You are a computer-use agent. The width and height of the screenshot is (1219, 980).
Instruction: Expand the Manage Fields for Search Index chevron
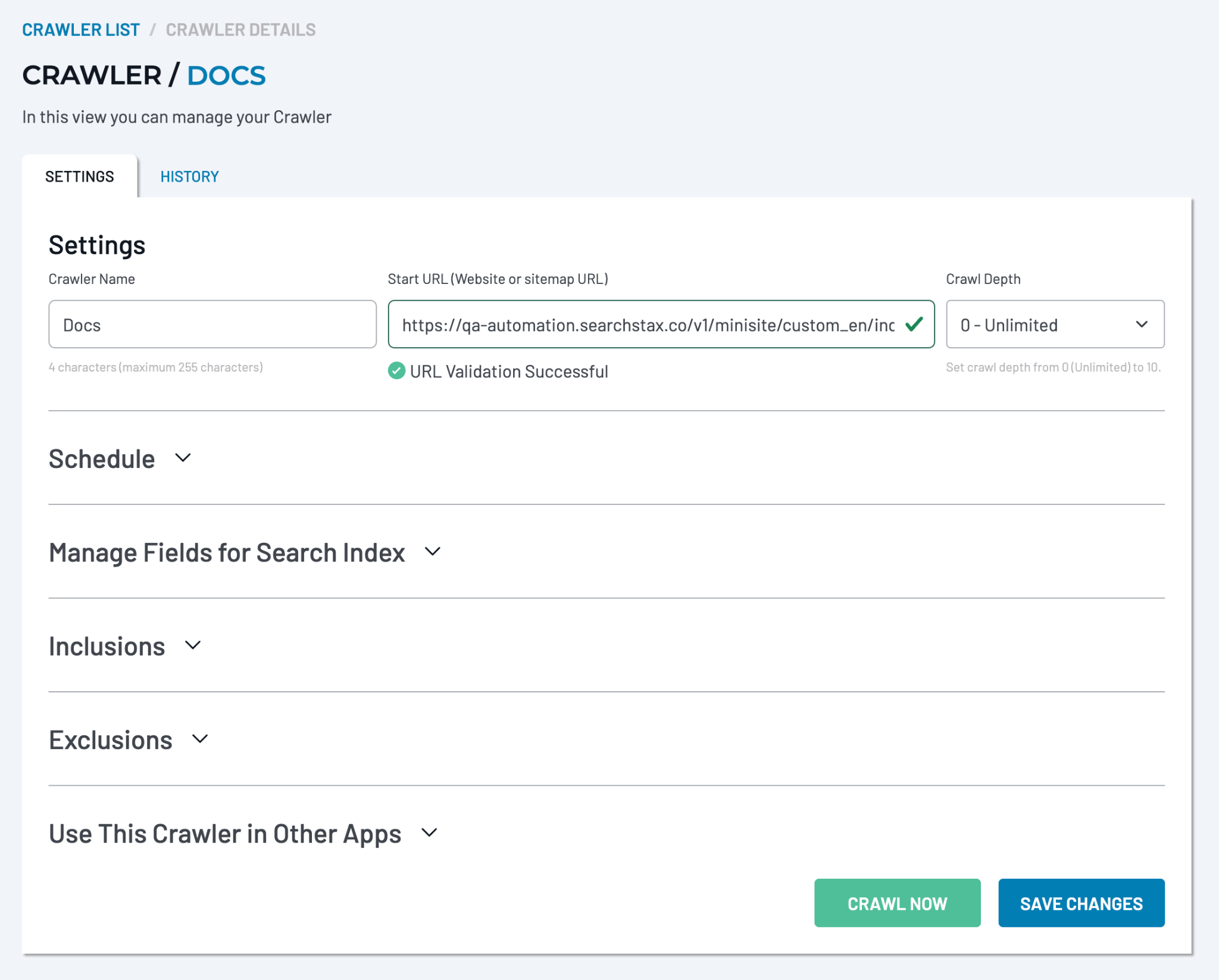pos(433,552)
